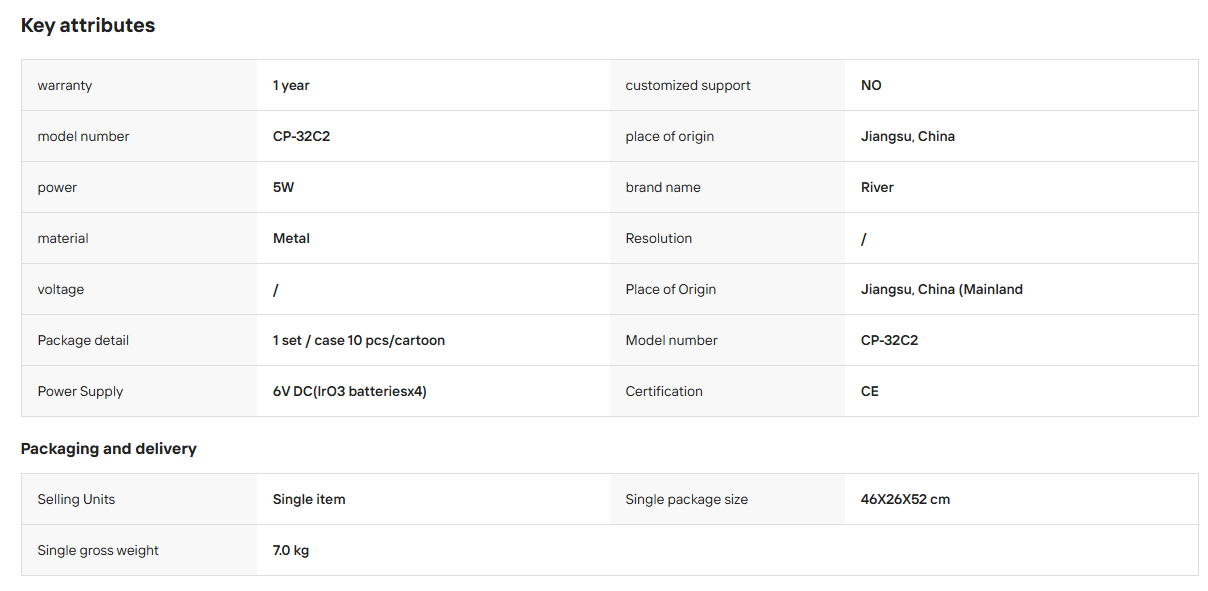Click the brand name River value
1208x591 pixels.
click(x=877, y=187)
